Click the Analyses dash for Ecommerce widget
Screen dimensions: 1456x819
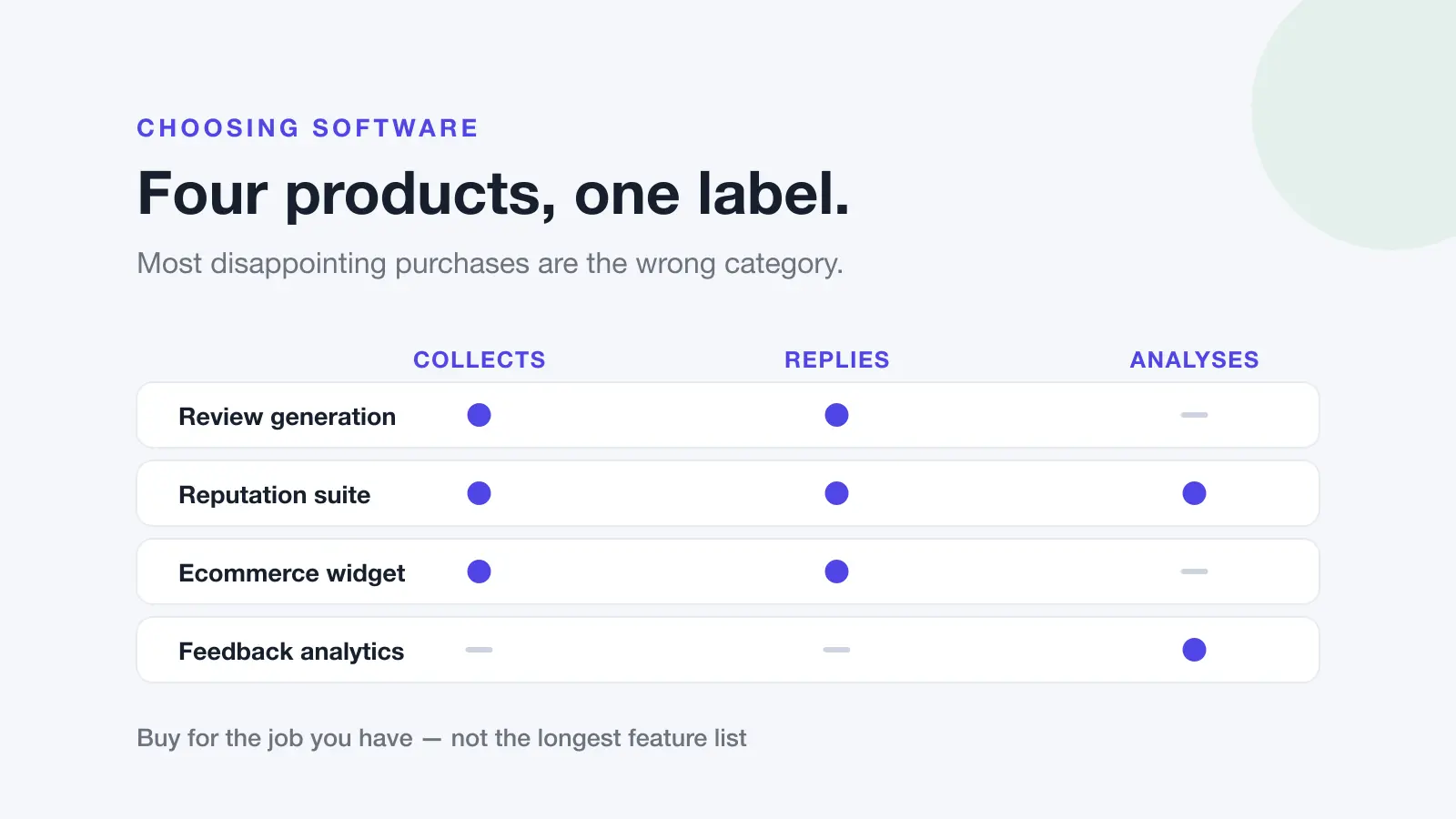click(1194, 571)
